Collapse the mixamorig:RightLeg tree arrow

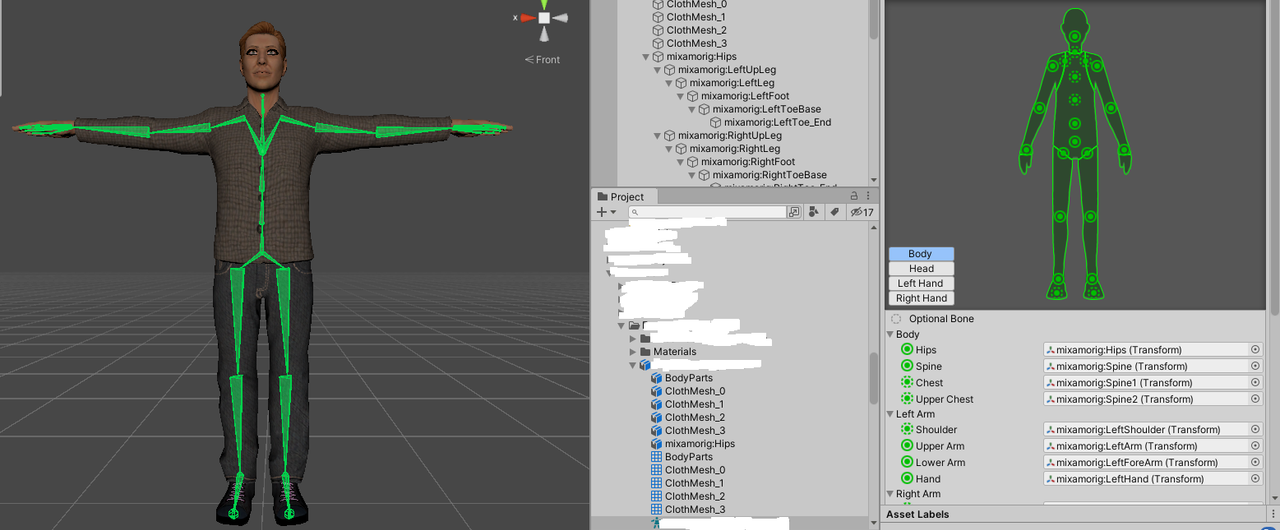(x=668, y=148)
